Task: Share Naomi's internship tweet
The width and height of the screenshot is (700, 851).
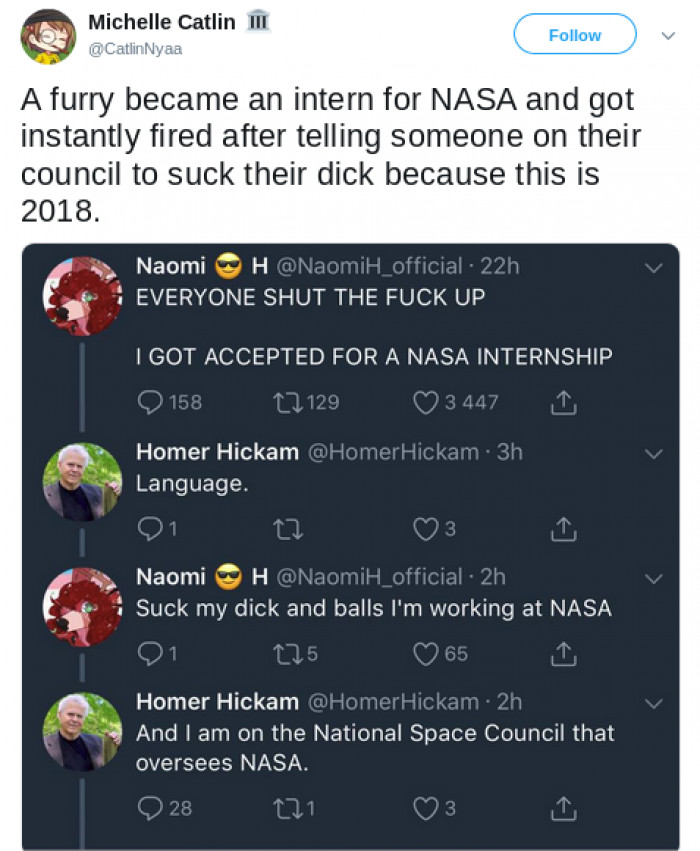Action: (564, 402)
